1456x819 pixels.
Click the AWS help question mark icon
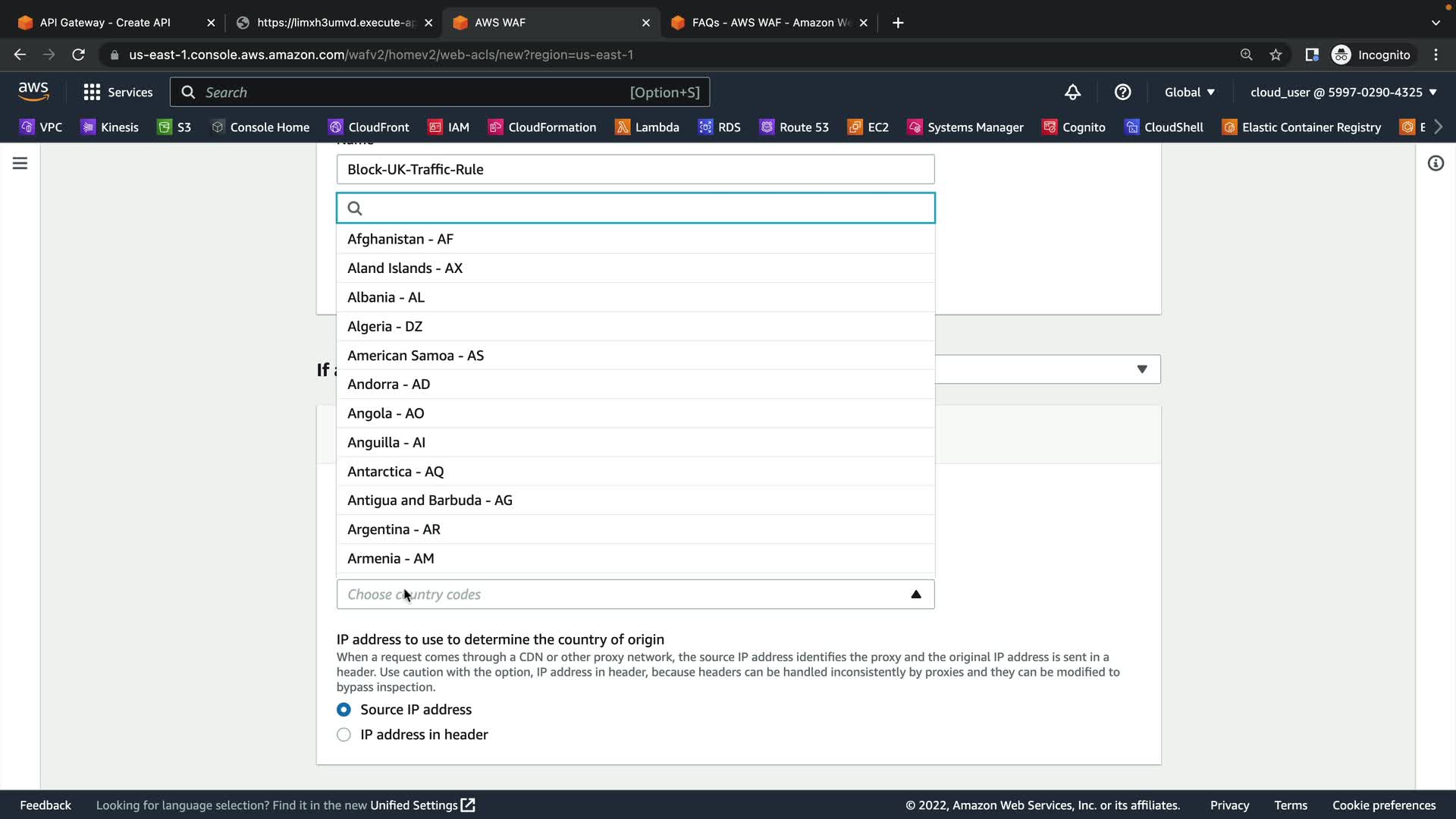(x=1122, y=93)
